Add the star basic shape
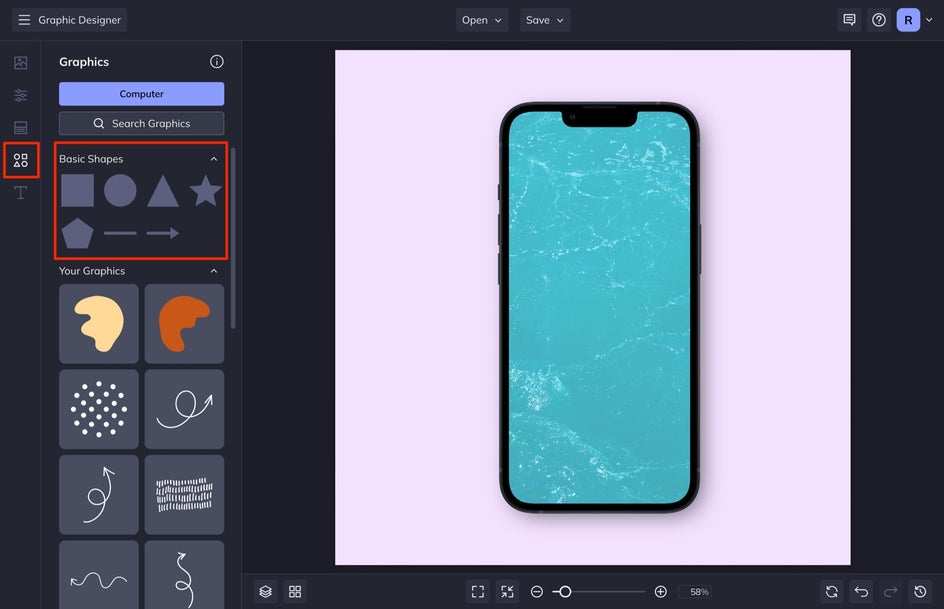944x609 pixels. pyautogui.click(x=206, y=191)
